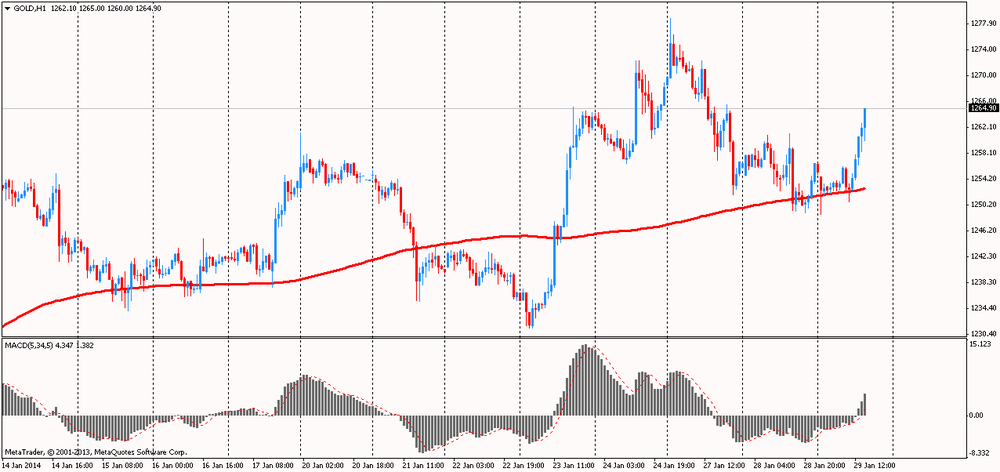Click the 14 Jan 16:00 time label

(x=73, y=465)
